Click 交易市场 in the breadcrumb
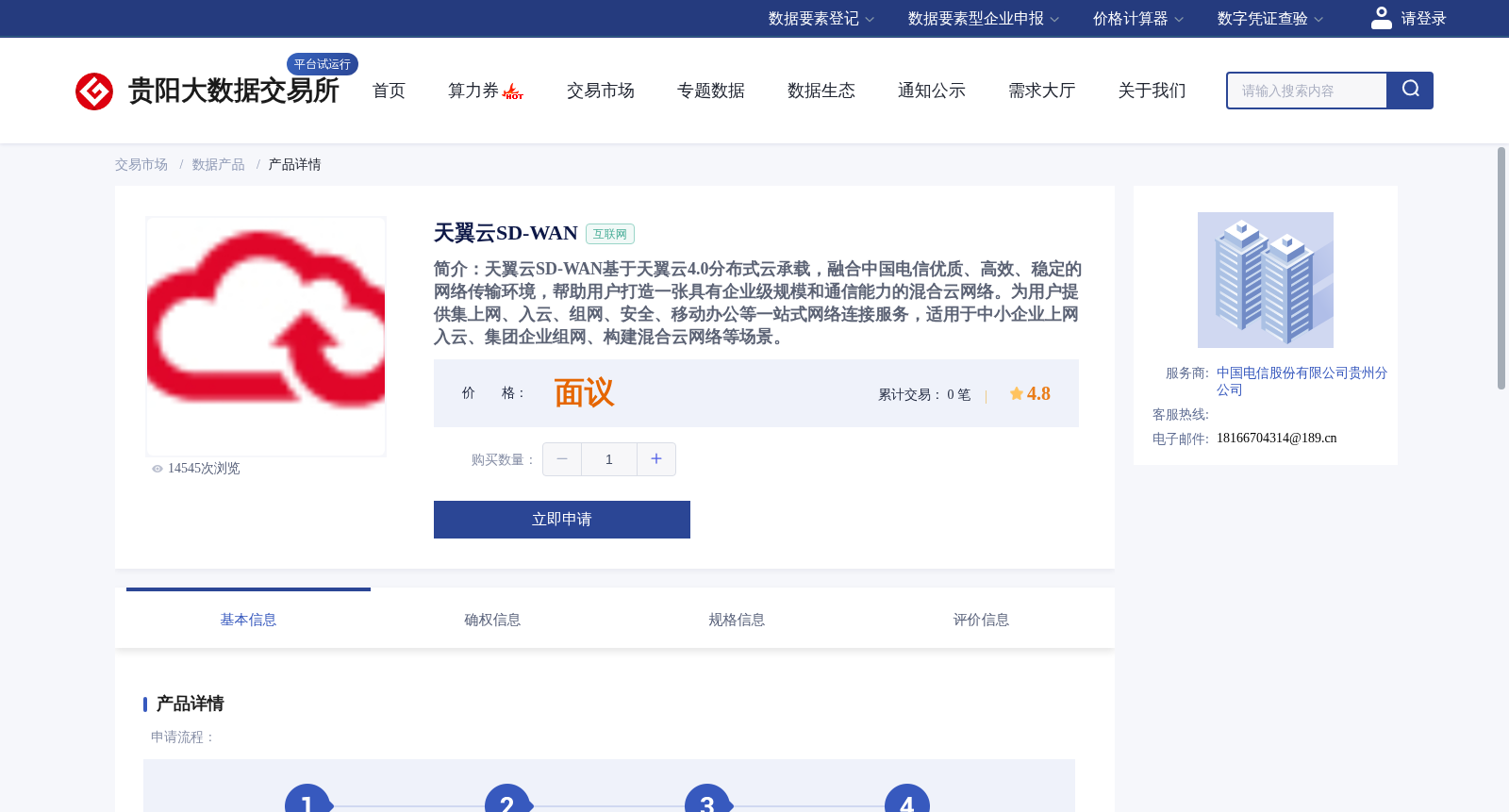 [x=141, y=165]
